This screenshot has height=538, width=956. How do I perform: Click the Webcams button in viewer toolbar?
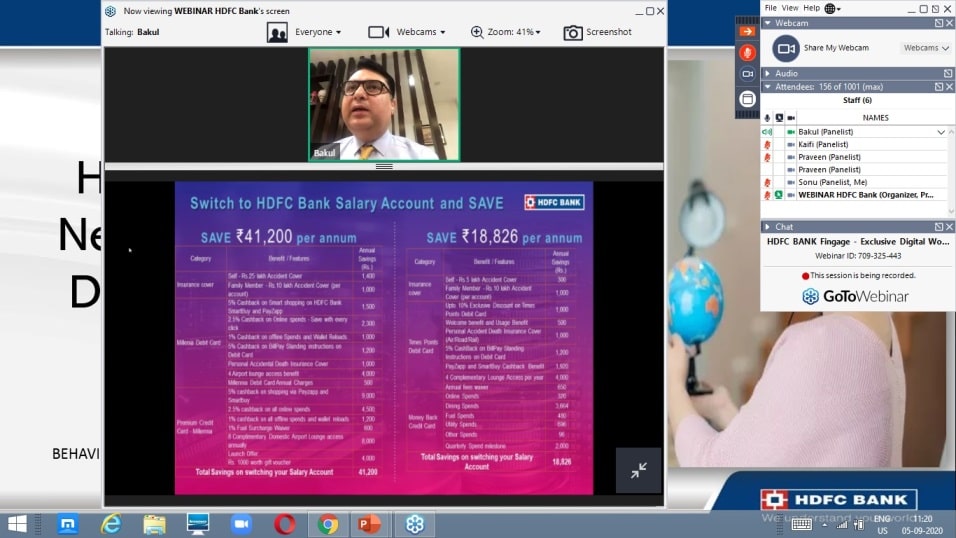(x=408, y=32)
